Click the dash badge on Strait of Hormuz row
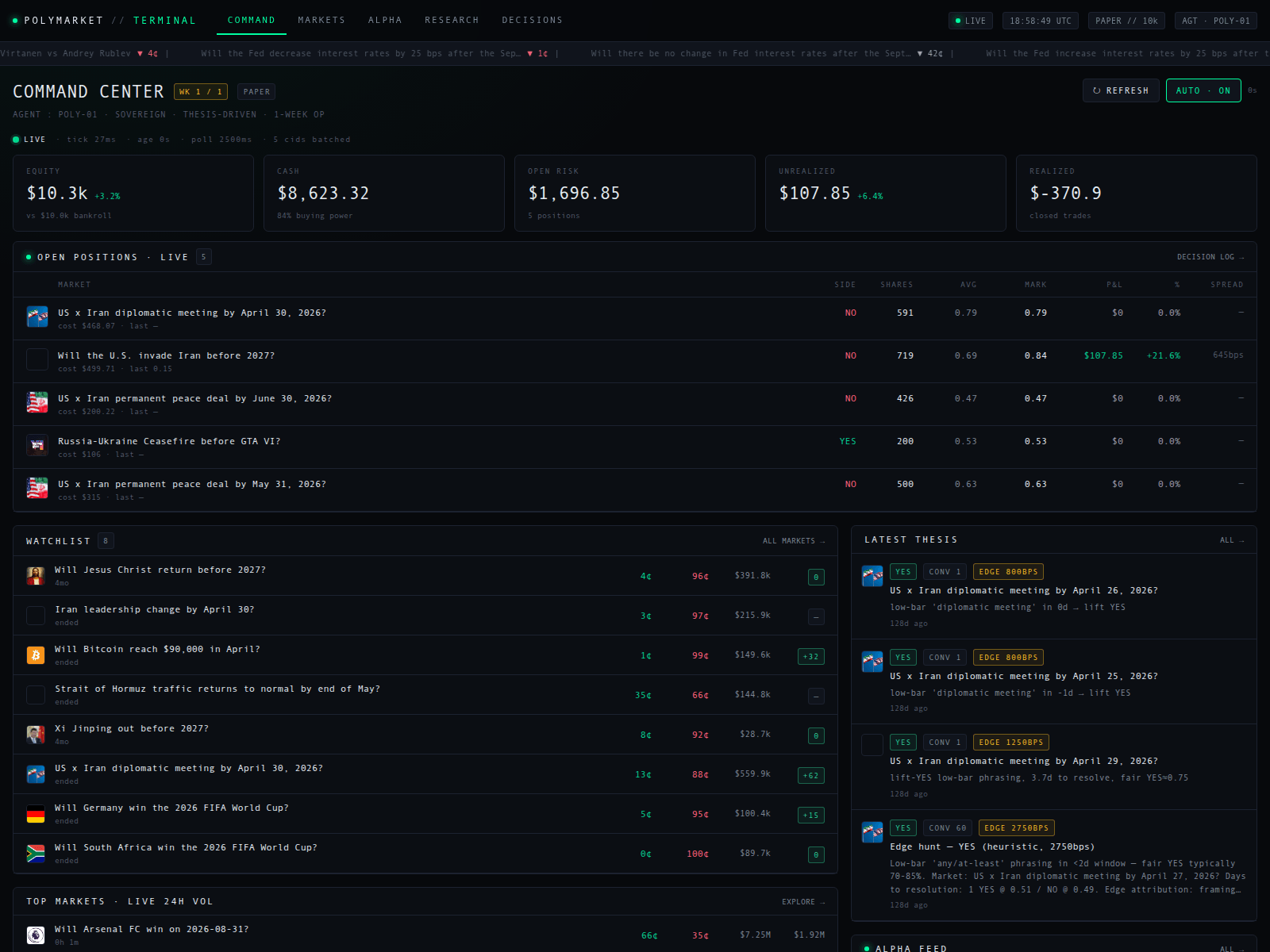 [816, 696]
